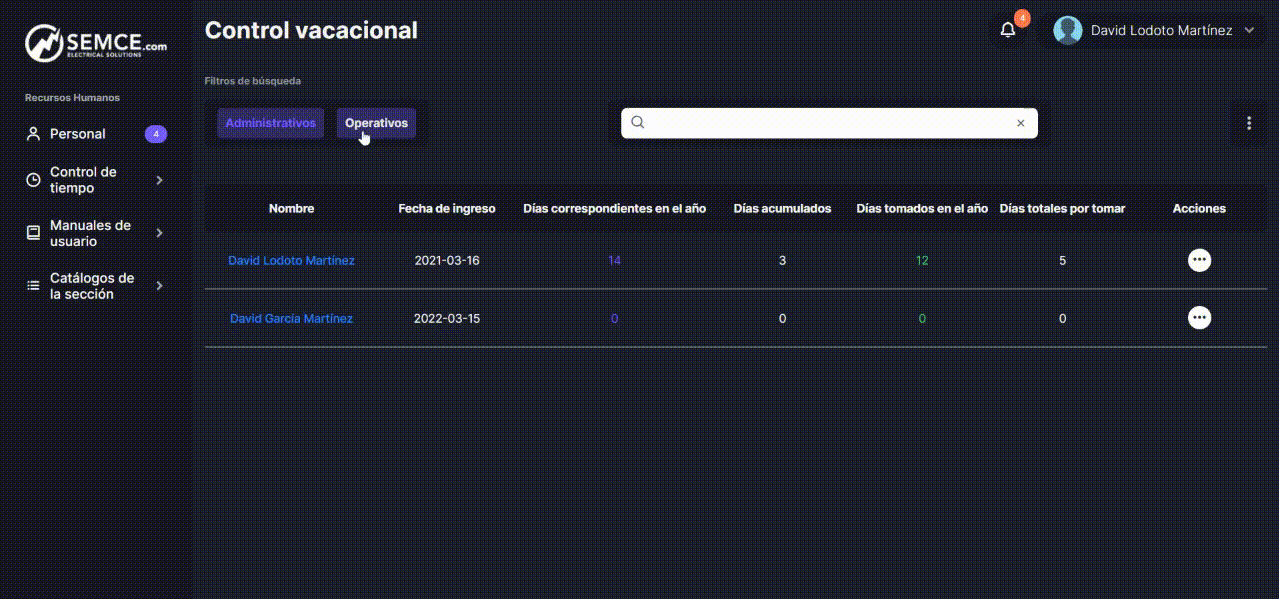Toggle the Operativos filter
This screenshot has width=1279, height=599.
[x=376, y=123]
